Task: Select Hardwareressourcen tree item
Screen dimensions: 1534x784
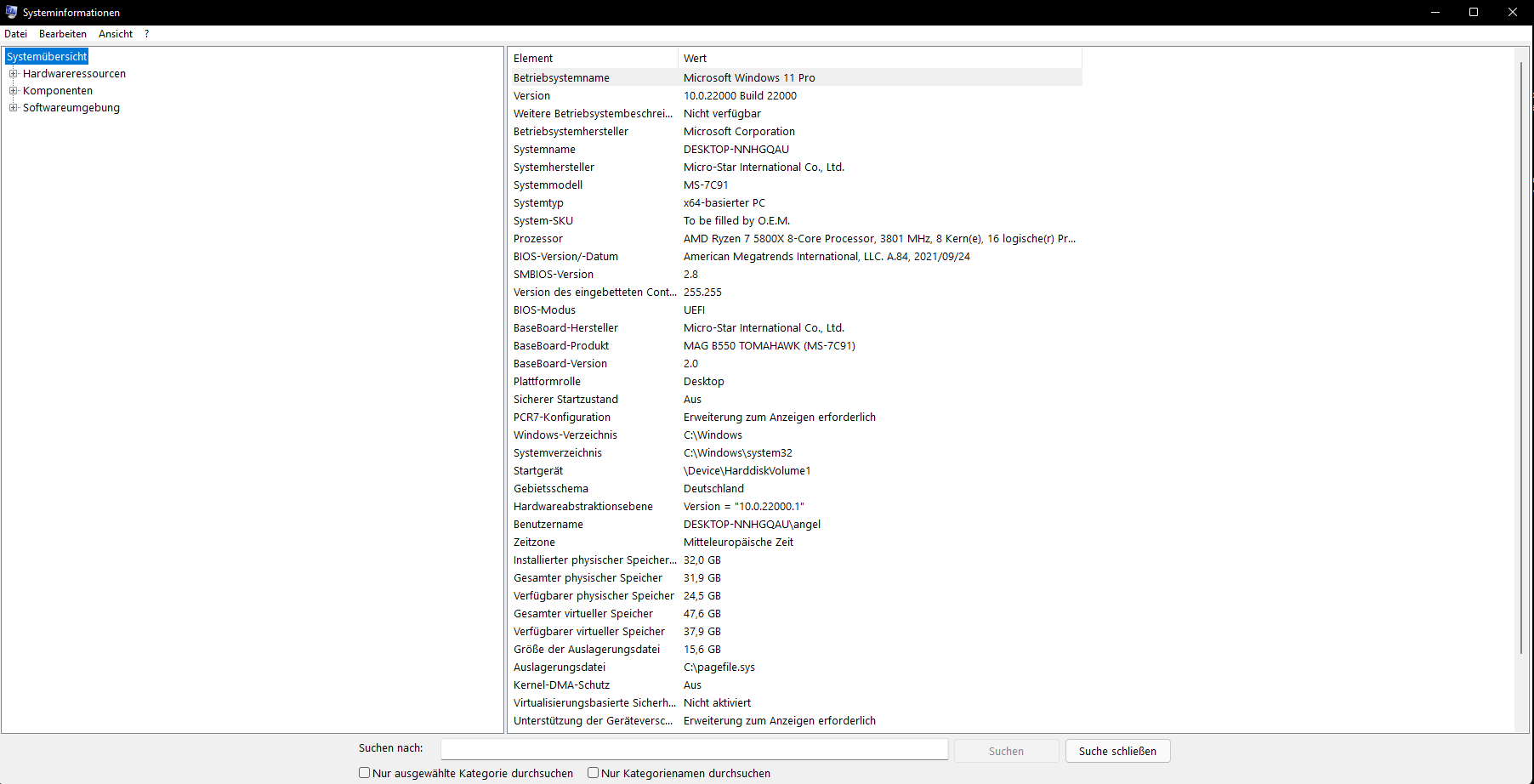Action: pos(74,74)
